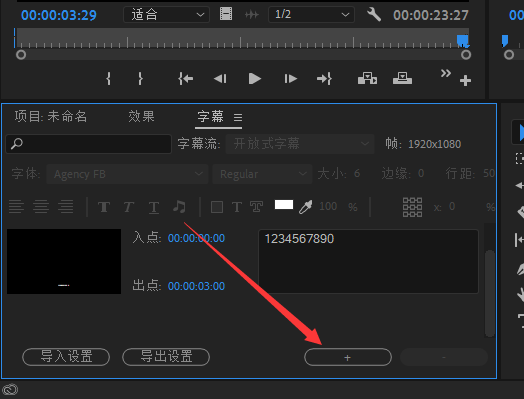Click the 大小 size value 6
This screenshot has width=524, height=399.
(x=357, y=173)
